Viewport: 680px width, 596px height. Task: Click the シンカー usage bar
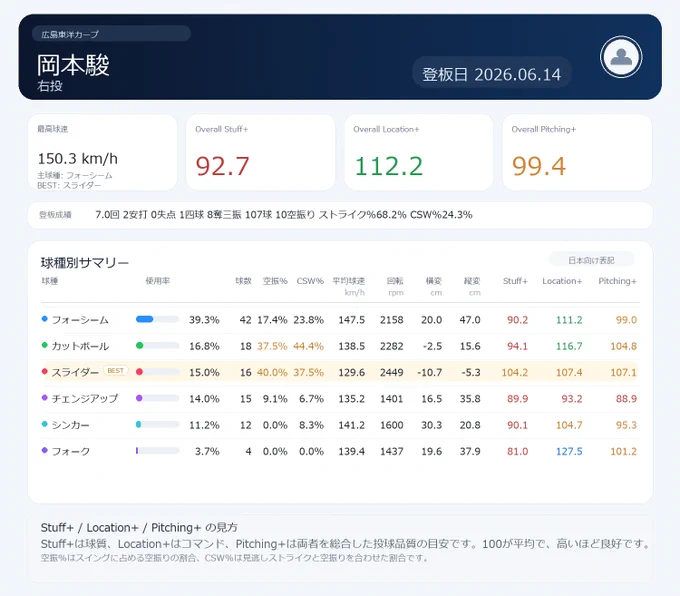click(x=157, y=424)
